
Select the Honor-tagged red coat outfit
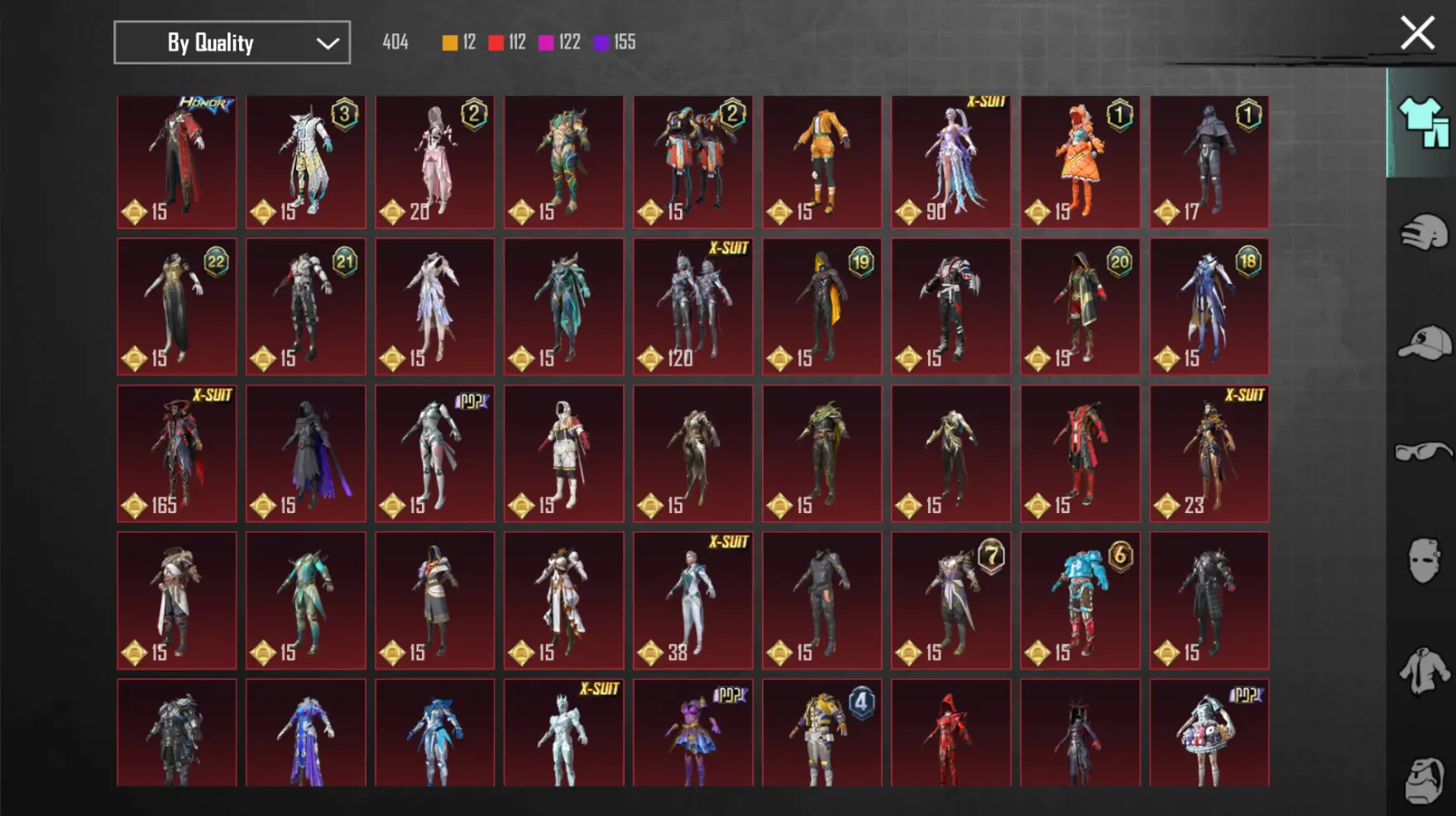click(177, 162)
